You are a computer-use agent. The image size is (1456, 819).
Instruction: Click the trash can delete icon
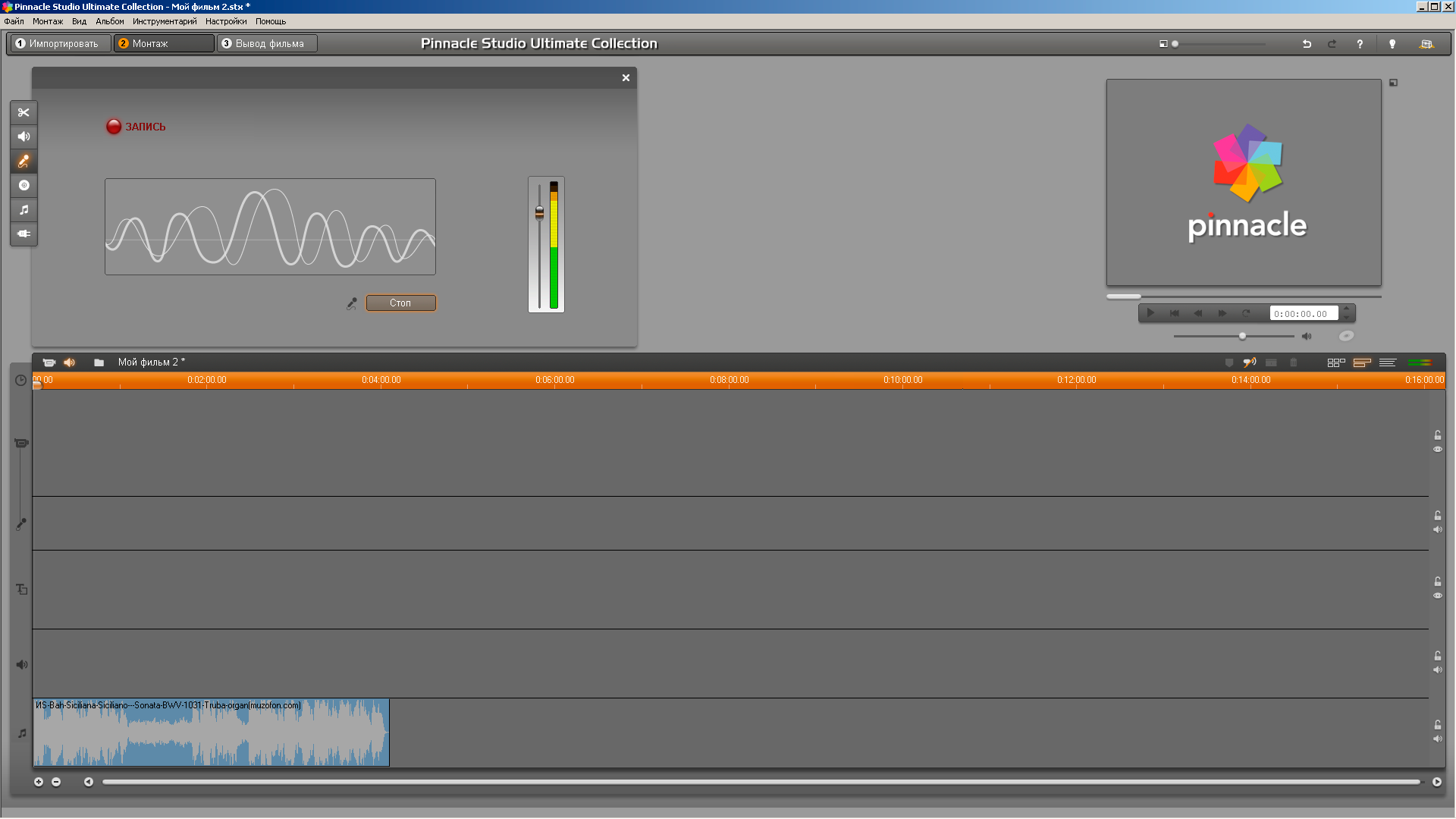pos(1294,362)
